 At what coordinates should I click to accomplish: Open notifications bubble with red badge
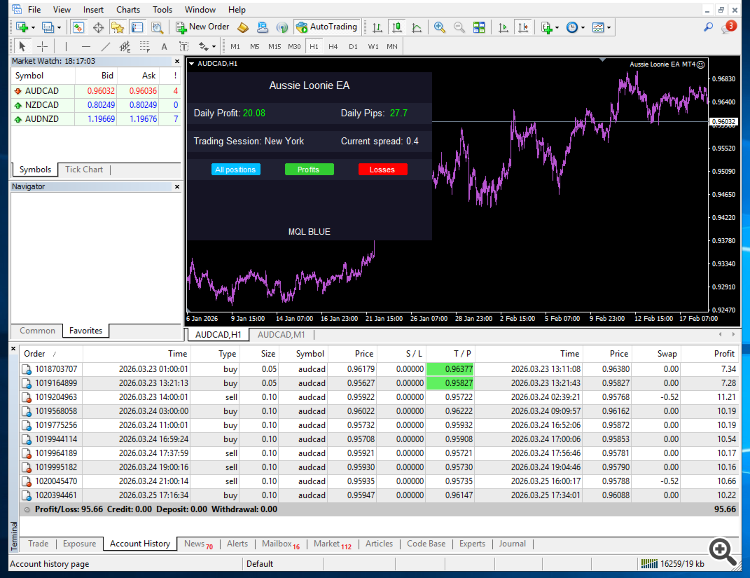[729, 27]
